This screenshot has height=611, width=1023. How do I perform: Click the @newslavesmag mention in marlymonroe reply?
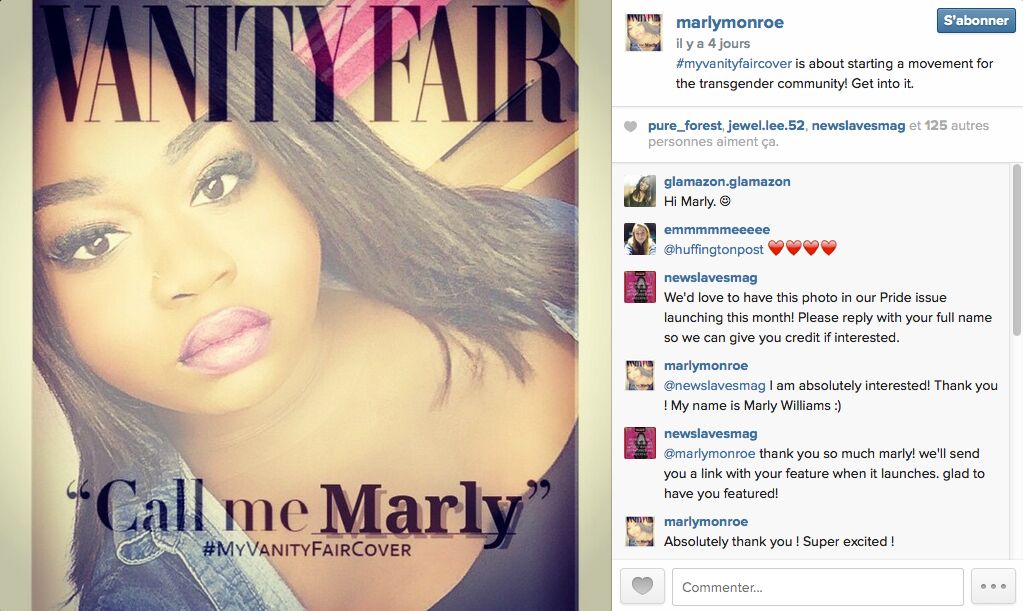714,385
